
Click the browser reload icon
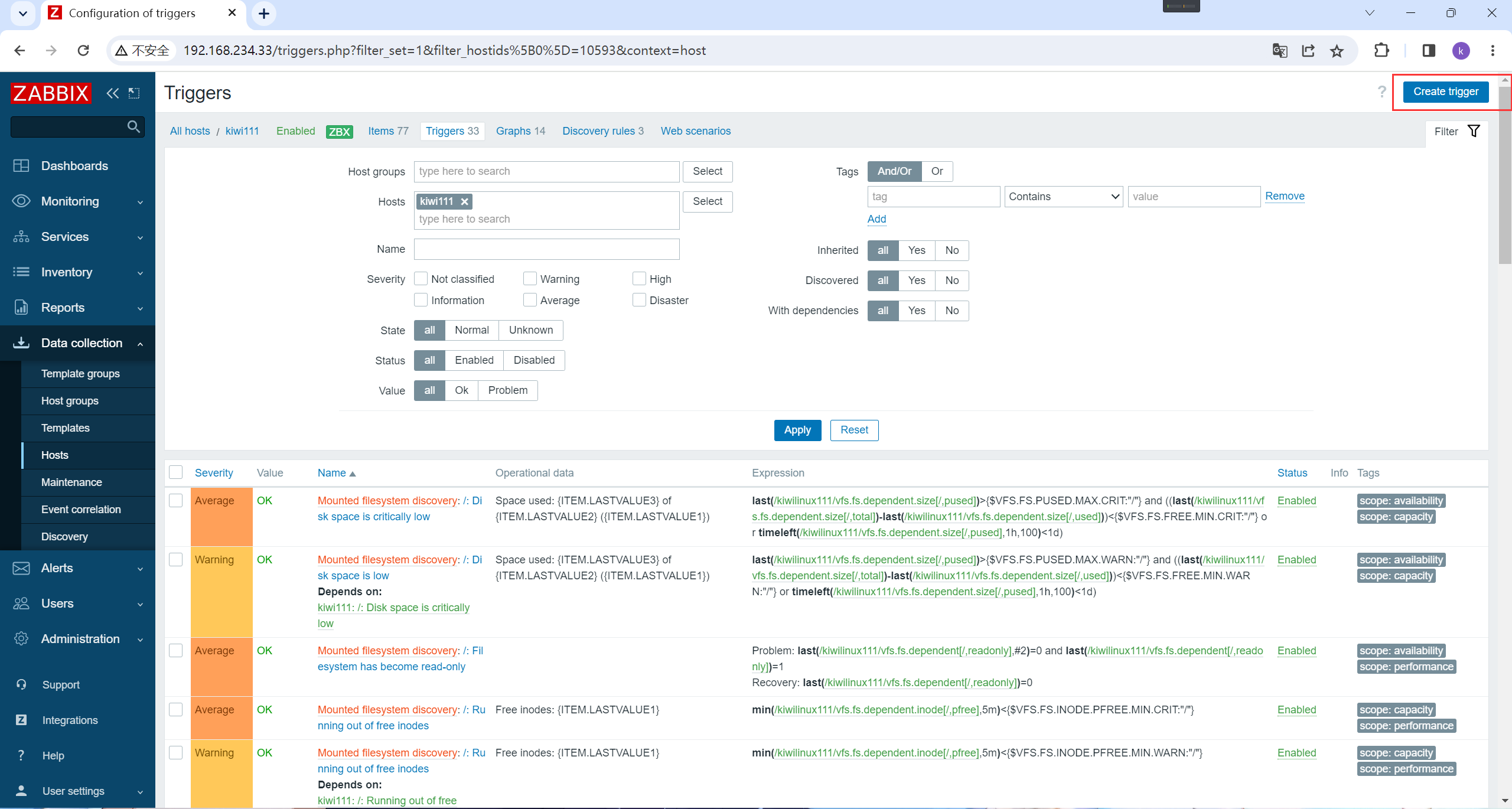83,51
